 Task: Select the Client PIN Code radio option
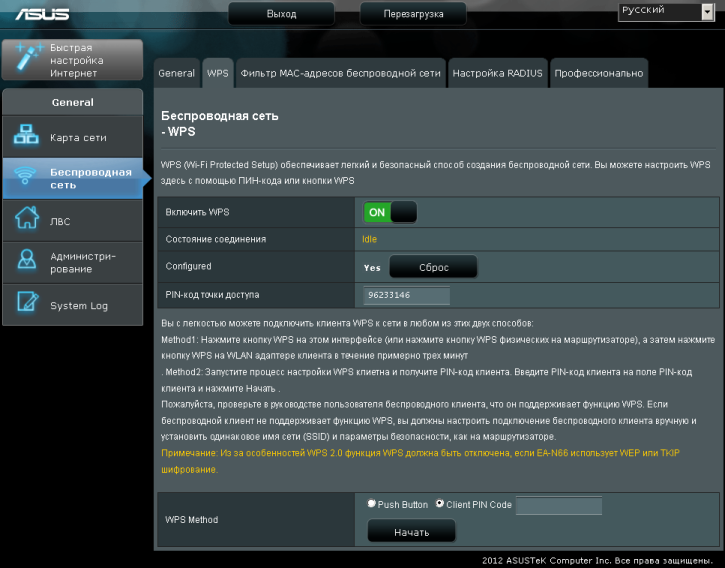tap(439, 505)
